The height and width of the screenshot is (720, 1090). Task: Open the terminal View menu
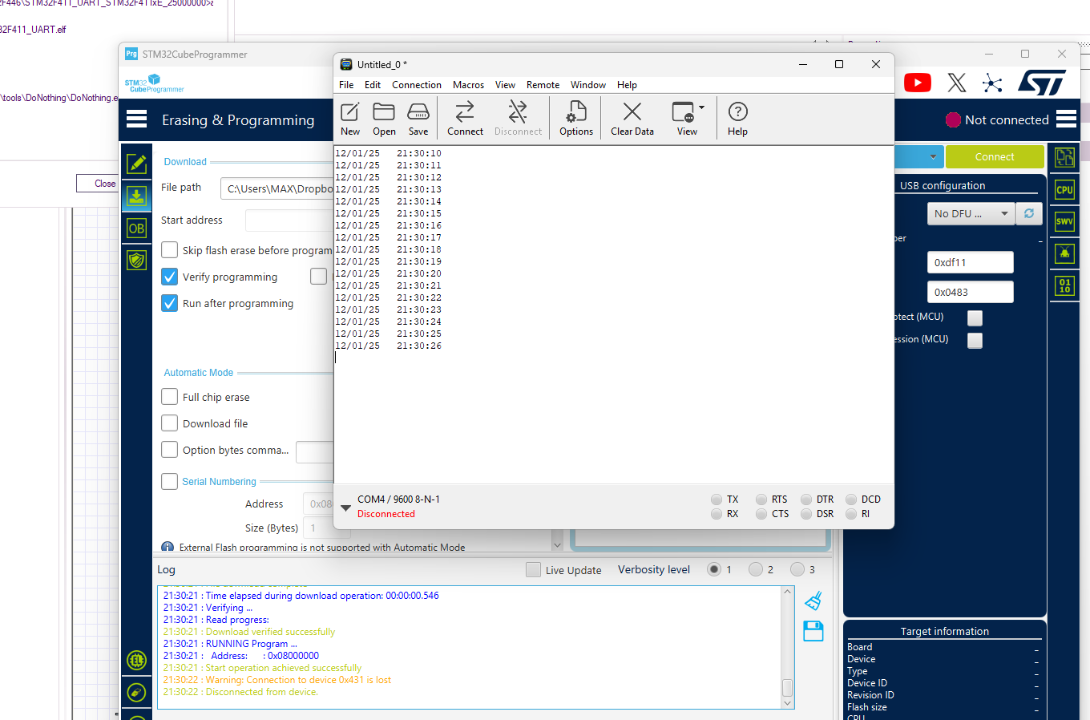point(505,85)
